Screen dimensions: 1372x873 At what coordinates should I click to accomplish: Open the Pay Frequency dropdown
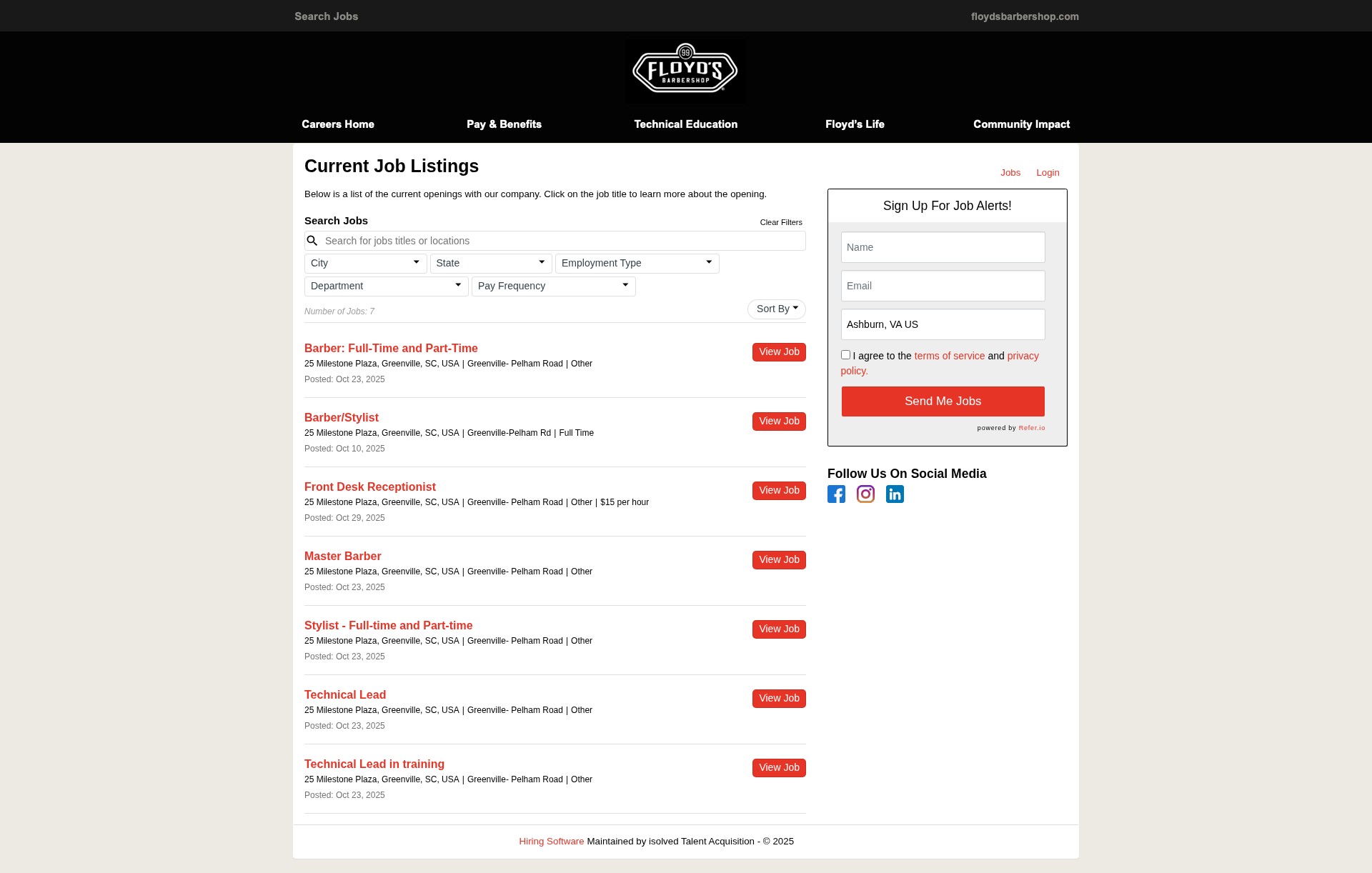click(x=553, y=286)
